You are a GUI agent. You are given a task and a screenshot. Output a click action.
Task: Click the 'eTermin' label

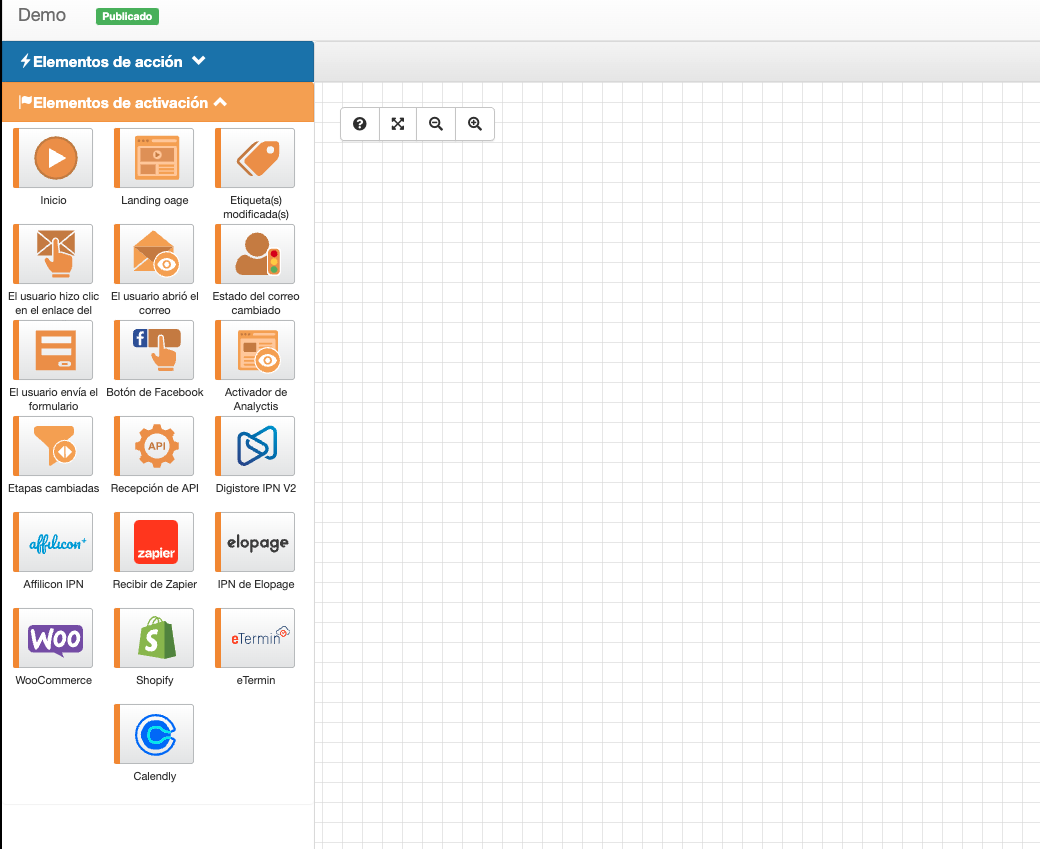(x=256, y=680)
